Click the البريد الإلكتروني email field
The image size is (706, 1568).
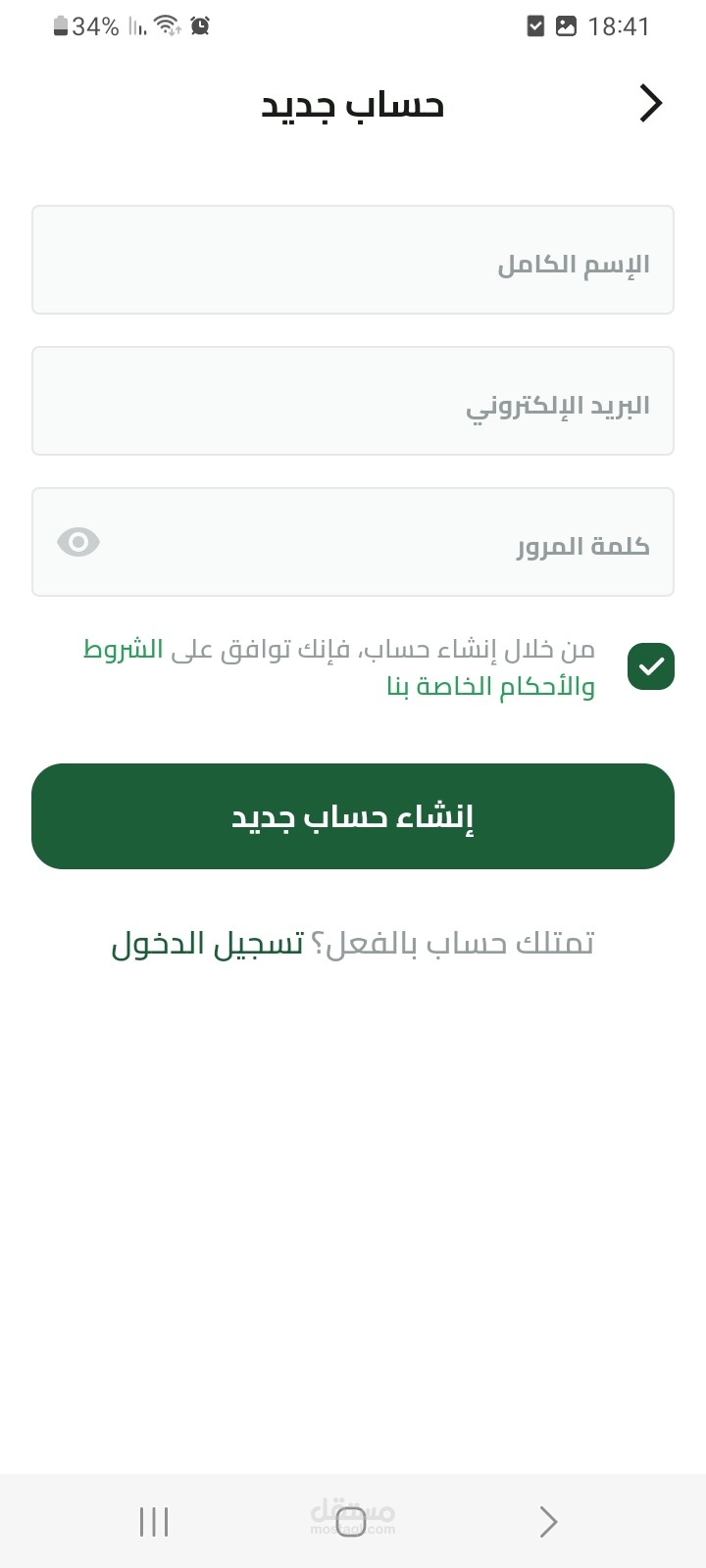tap(353, 401)
